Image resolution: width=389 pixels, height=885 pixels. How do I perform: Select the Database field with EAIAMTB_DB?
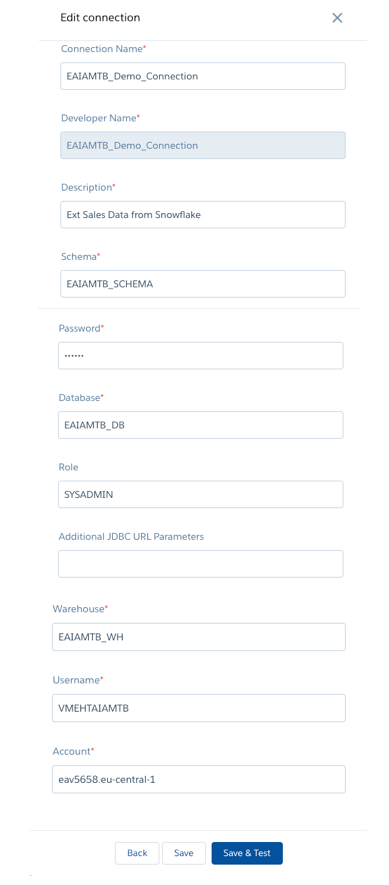click(200, 425)
